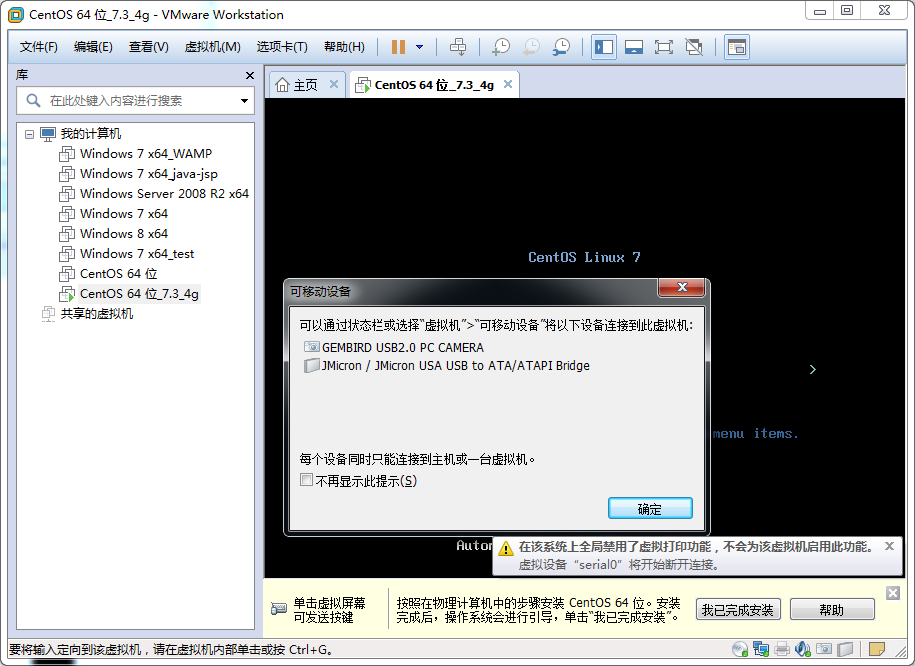
Task: Dismiss the virtual printing warning notification
Action: click(889, 546)
